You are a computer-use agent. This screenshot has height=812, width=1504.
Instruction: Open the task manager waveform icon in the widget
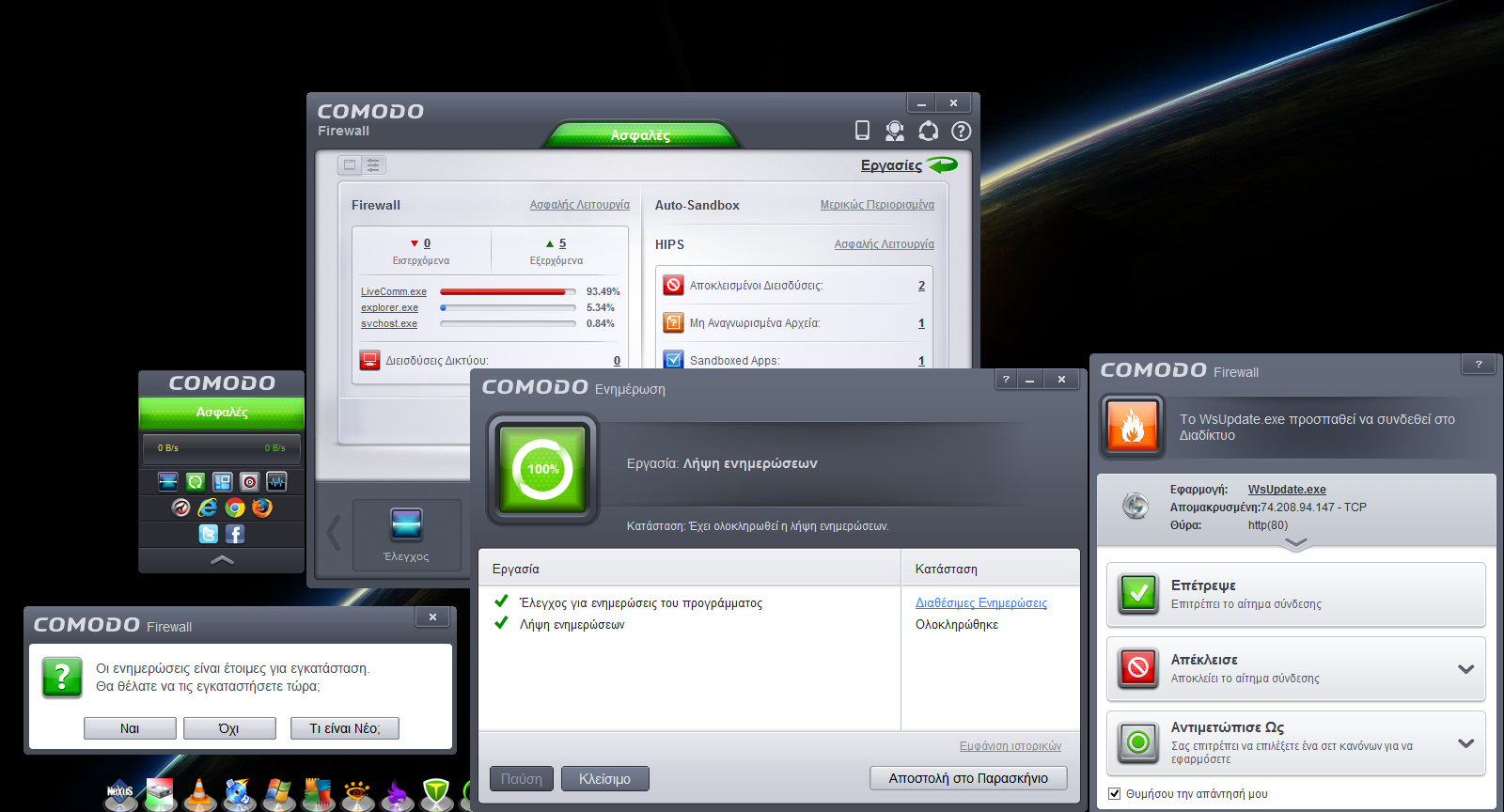pos(276,482)
